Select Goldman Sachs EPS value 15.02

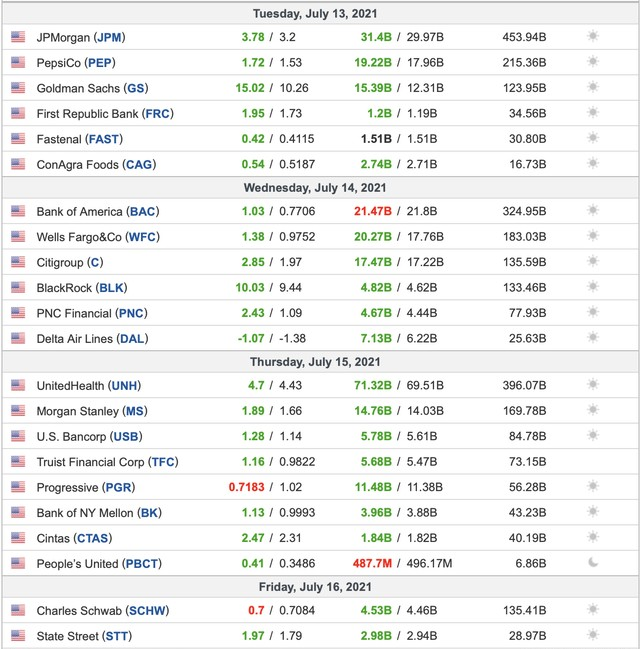[x=250, y=88]
